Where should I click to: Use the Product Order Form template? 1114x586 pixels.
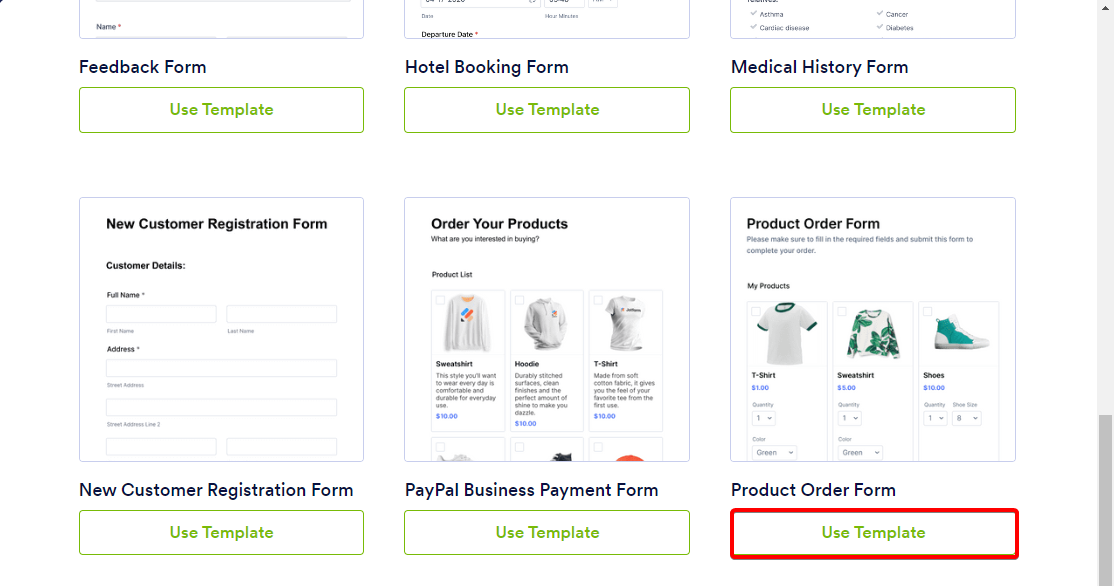pyautogui.click(x=874, y=533)
